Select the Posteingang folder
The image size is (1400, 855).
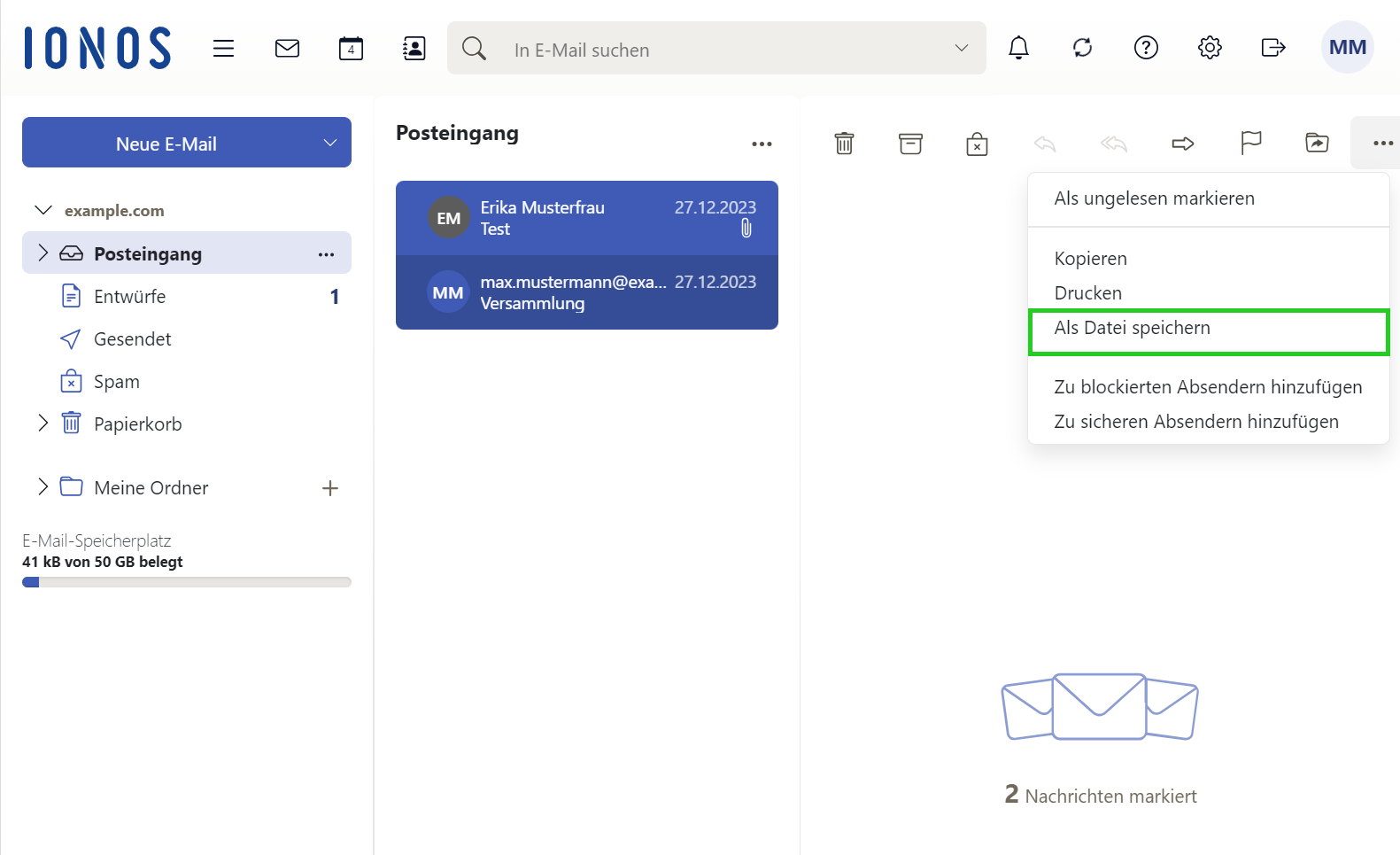(x=187, y=253)
